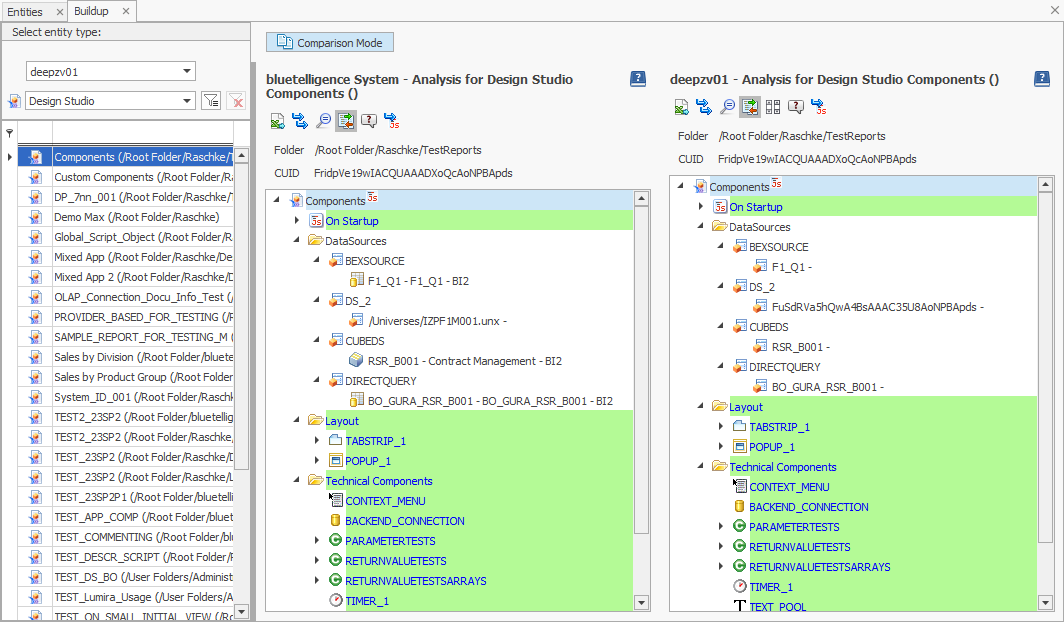
Task: Open the Design Studio entity type dropdown
Action: pyautogui.click(x=187, y=101)
